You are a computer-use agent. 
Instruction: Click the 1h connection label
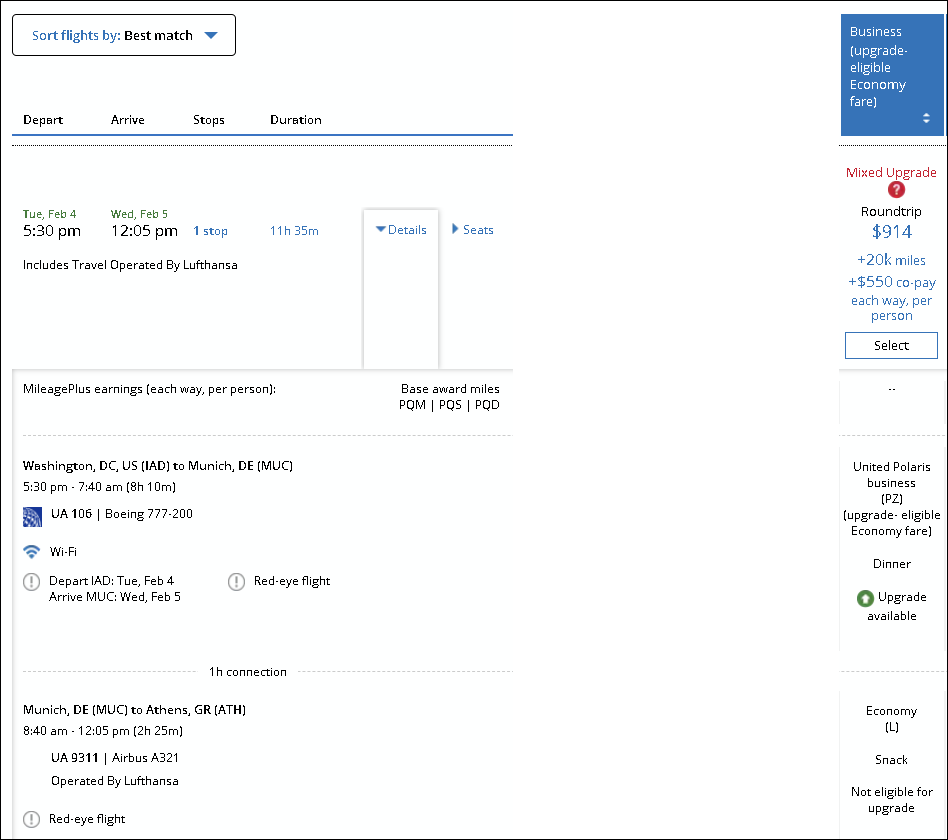[248, 672]
